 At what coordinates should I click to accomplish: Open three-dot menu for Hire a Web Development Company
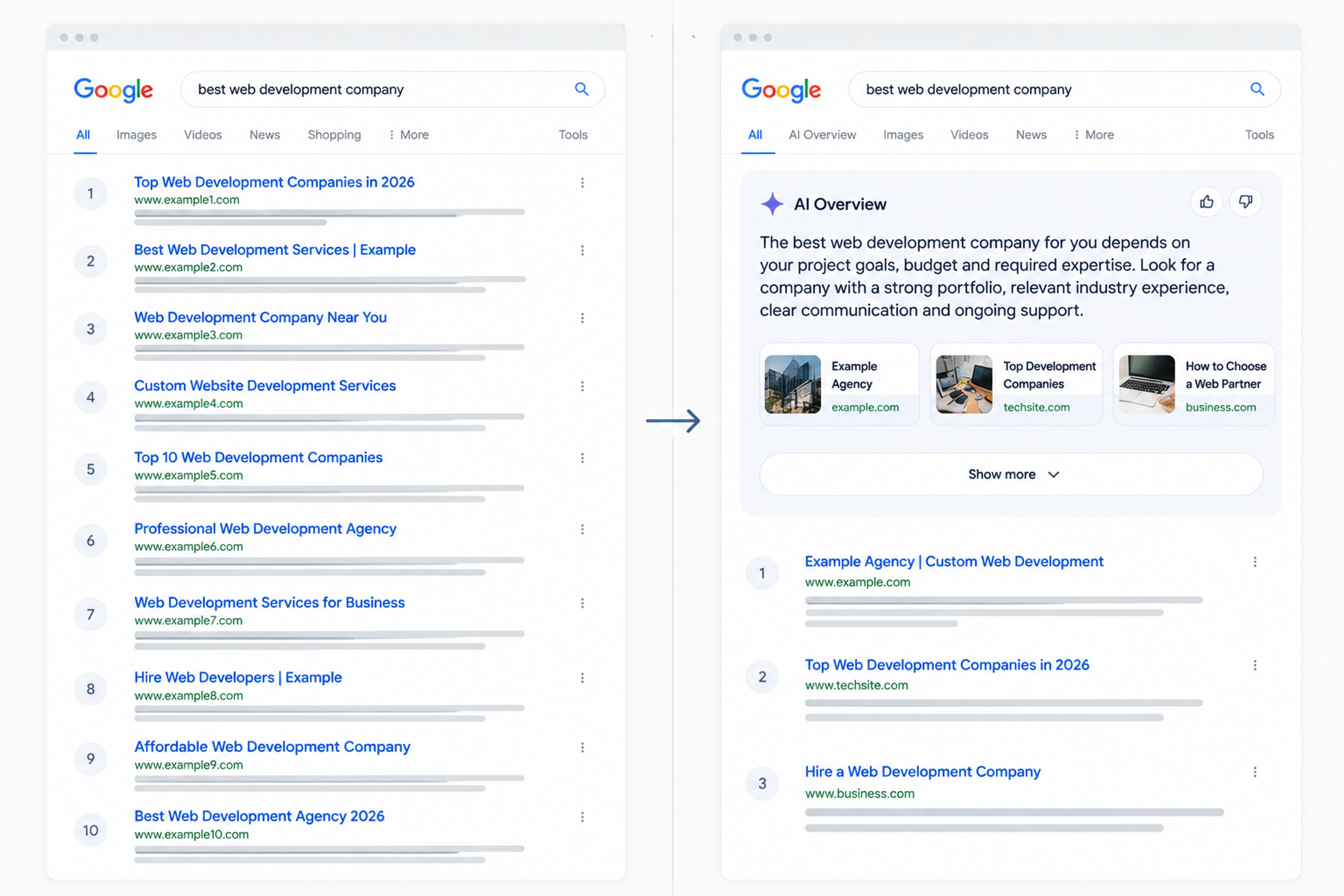pos(1255,772)
